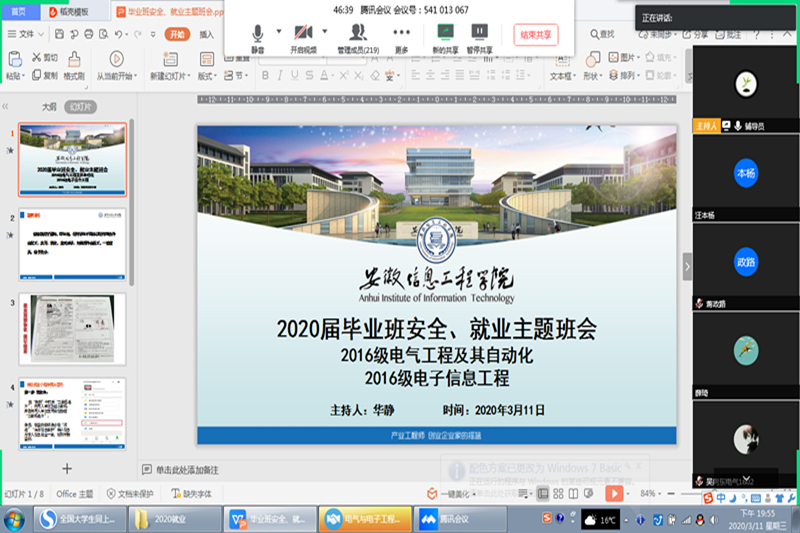Open the manage members panel
Viewport: 800px width, 533px height.
pos(357,33)
